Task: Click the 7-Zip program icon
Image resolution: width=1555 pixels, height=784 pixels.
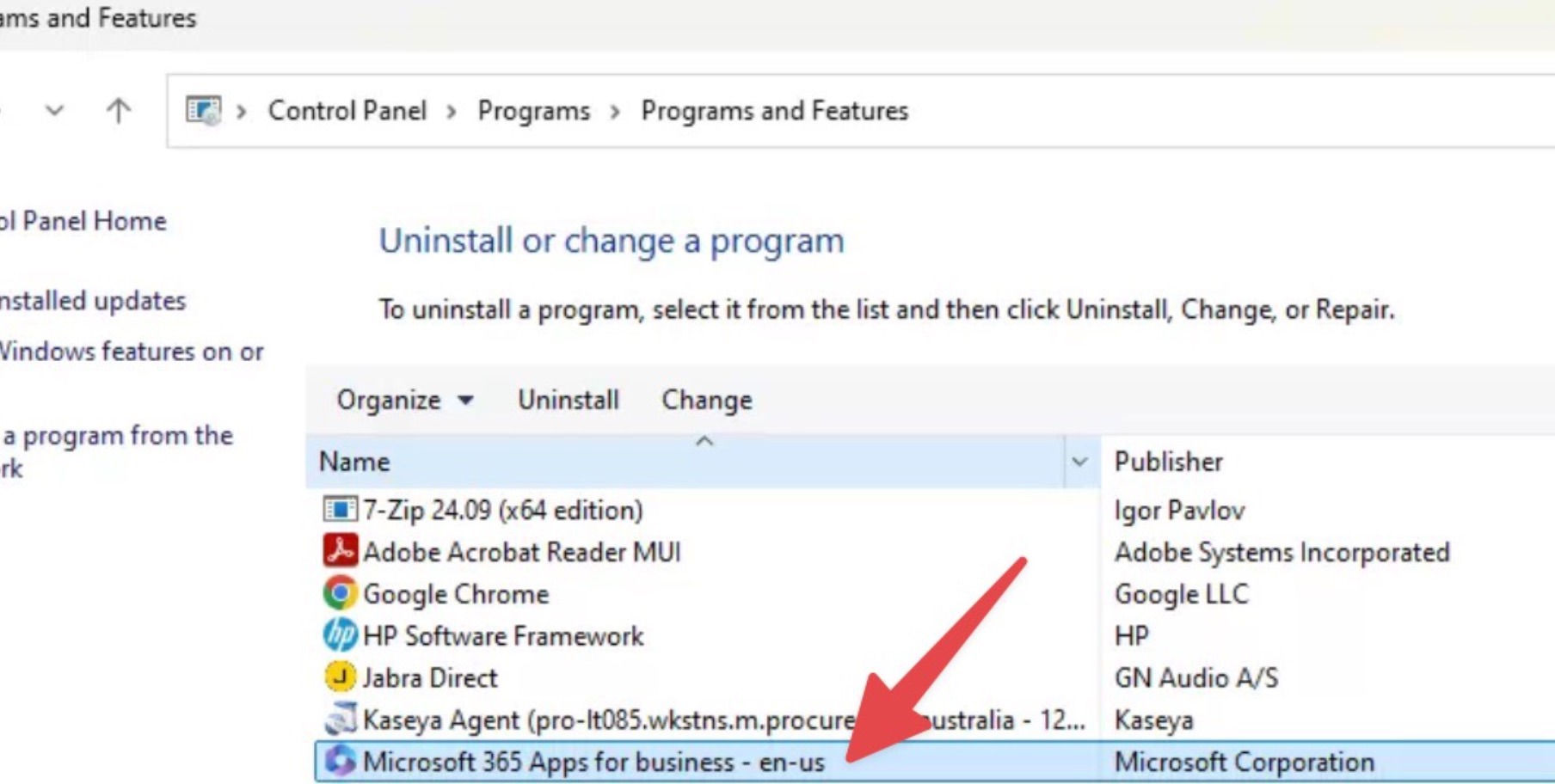Action: (340, 510)
